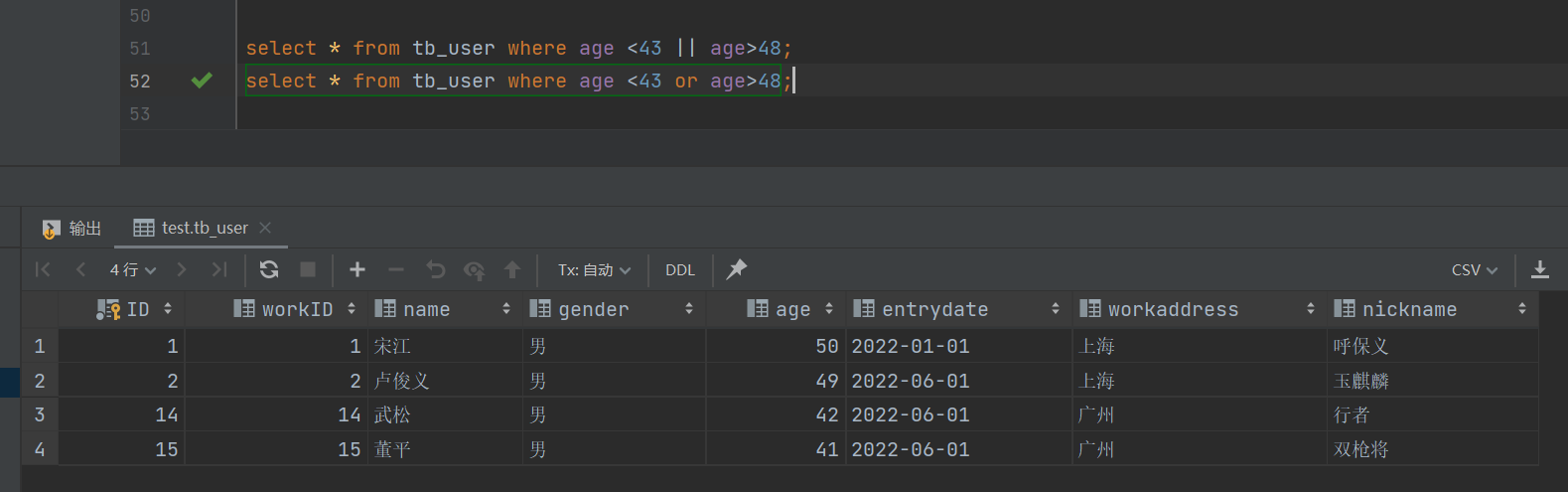Click the DDL button
Screen dimensions: 1568x492
(x=680, y=269)
